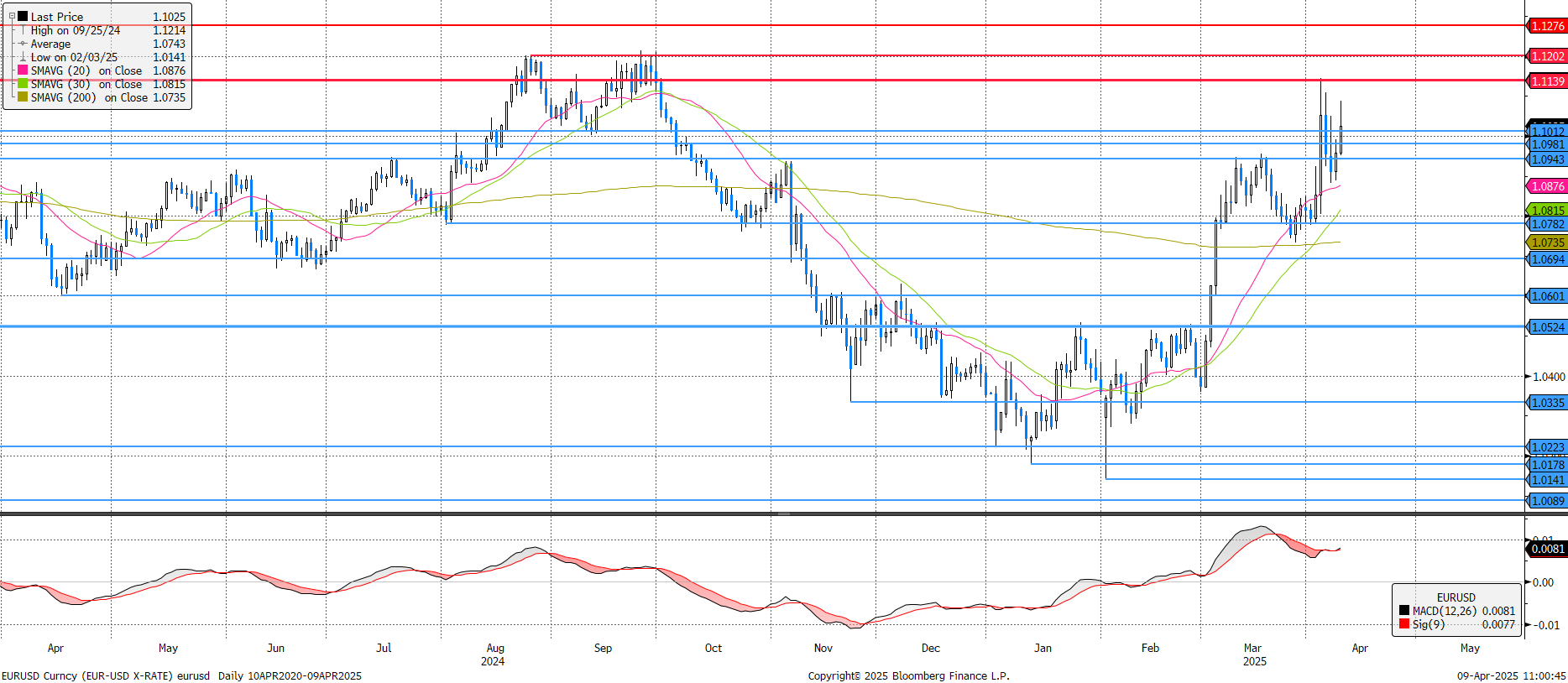
Task: Click the red 1.1276 axis price label
Action: pos(1547,26)
